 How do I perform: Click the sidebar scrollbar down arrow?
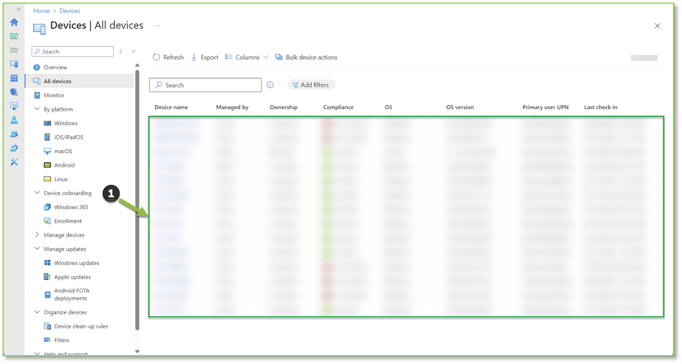tap(137, 351)
